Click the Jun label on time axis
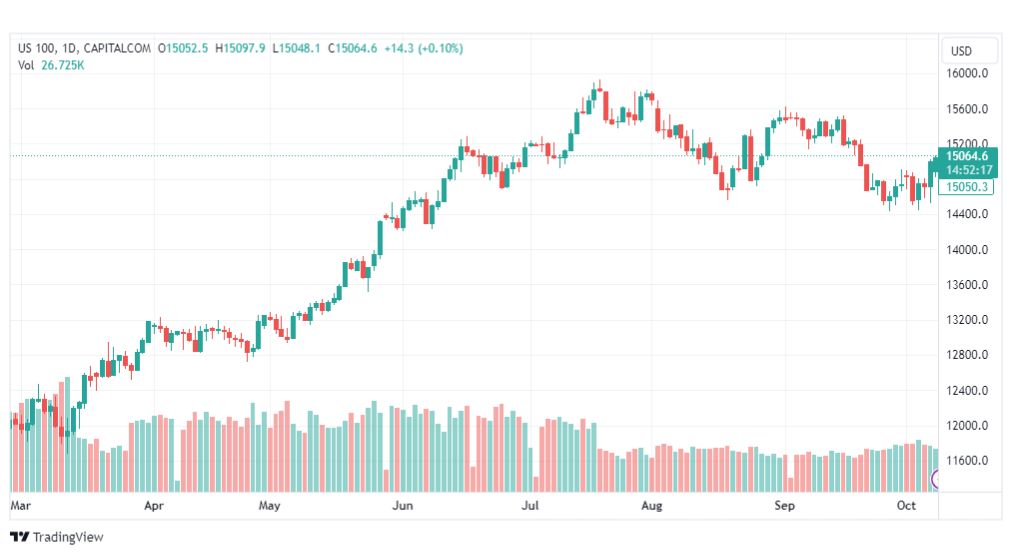 [x=402, y=505]
